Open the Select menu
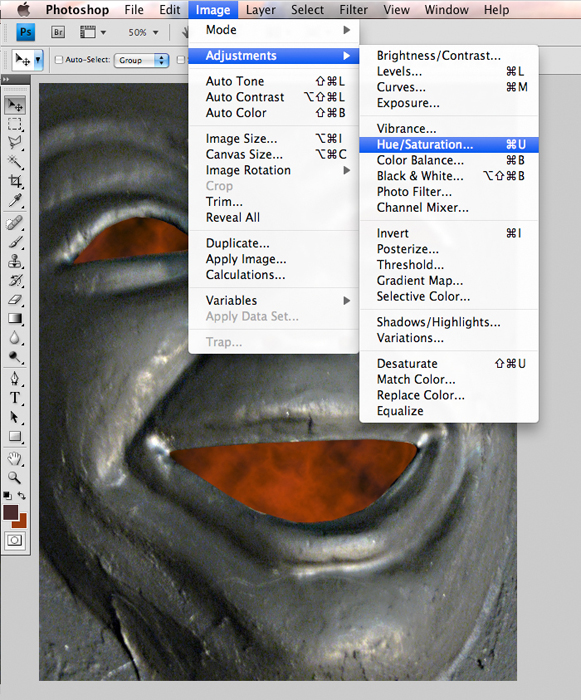Screen dimensions: 581x700 [307, 9]
